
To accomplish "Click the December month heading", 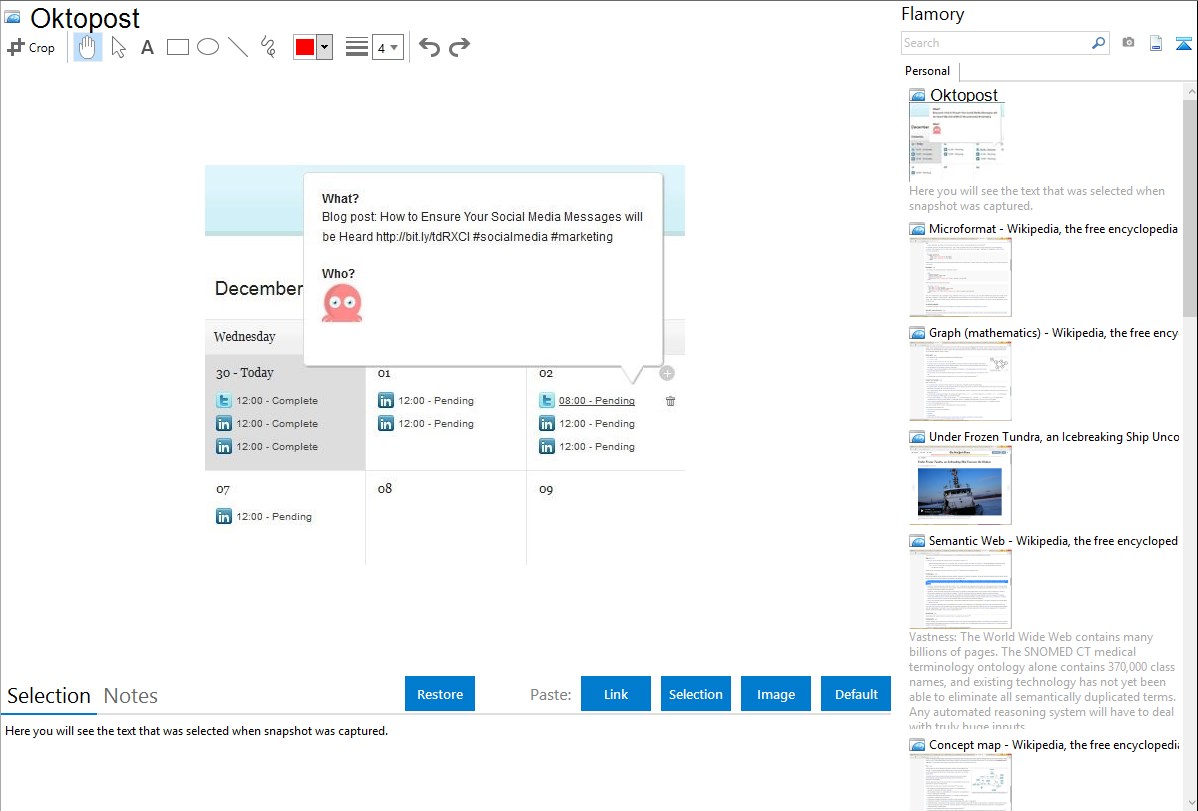I will [x=258, y=288].
